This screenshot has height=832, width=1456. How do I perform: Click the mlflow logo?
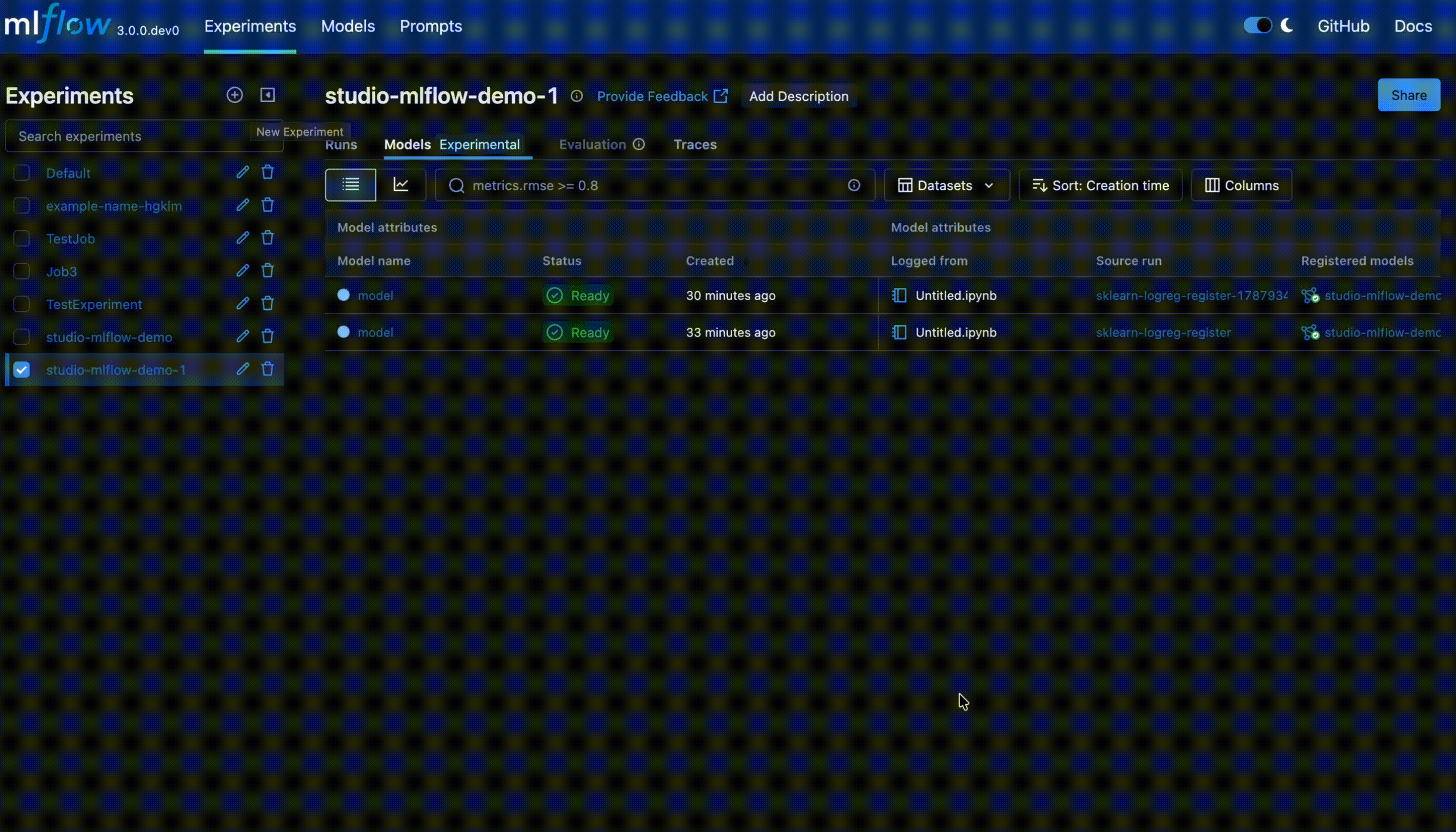pyautogui.click(x=57, y=24)
